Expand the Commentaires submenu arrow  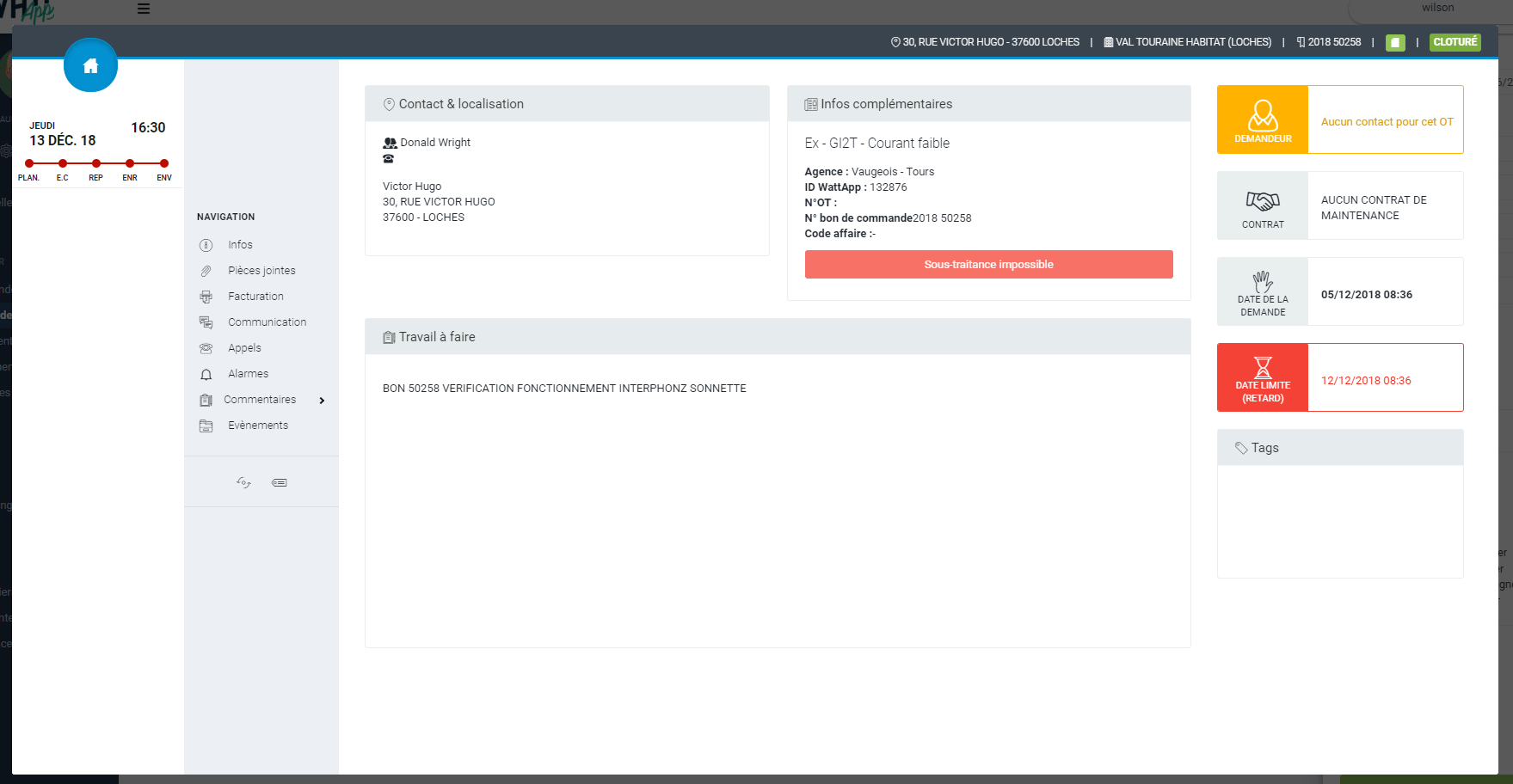click(x=322, y=401)
